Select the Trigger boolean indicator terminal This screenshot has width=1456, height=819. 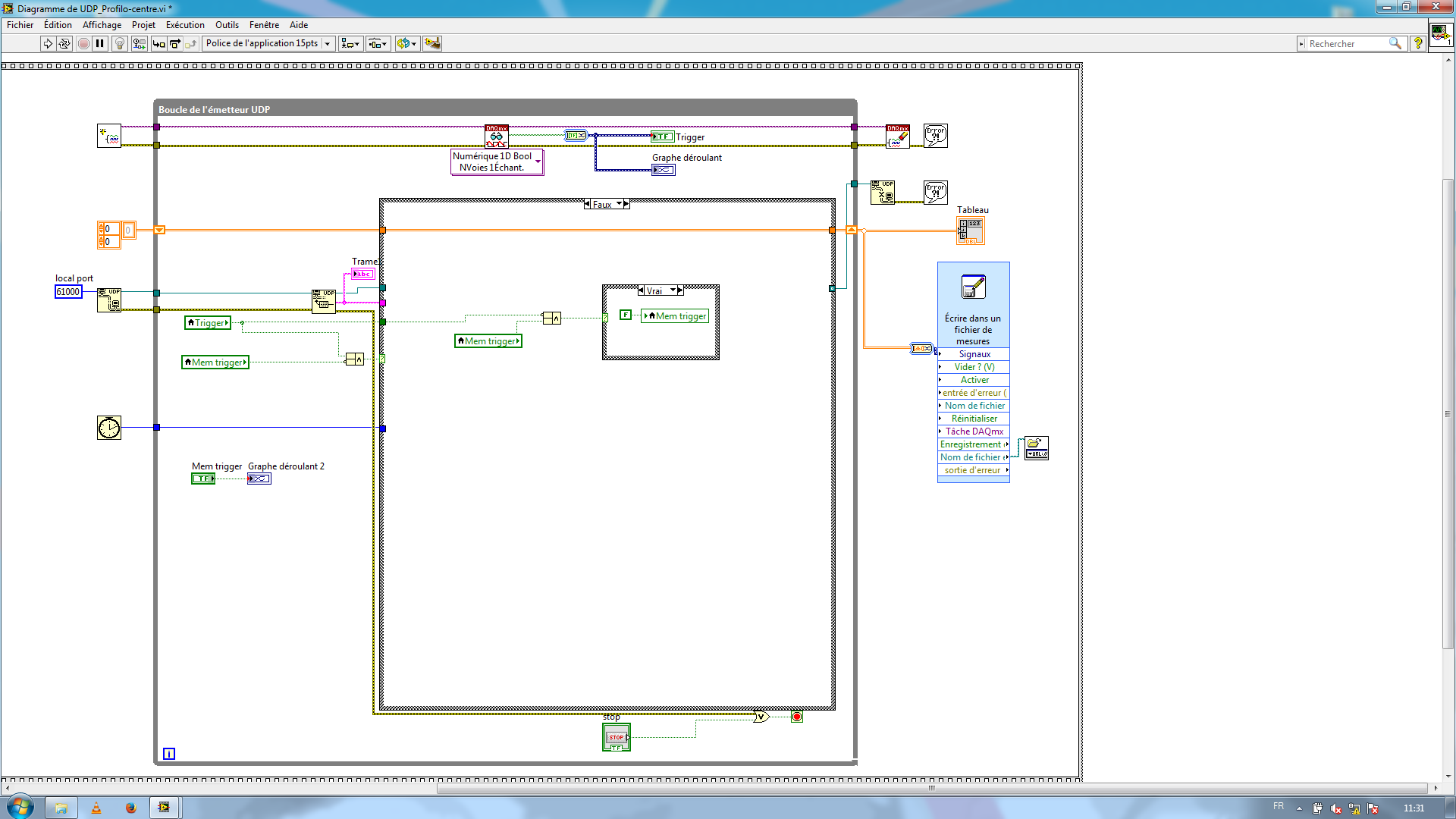click(662, 136)
